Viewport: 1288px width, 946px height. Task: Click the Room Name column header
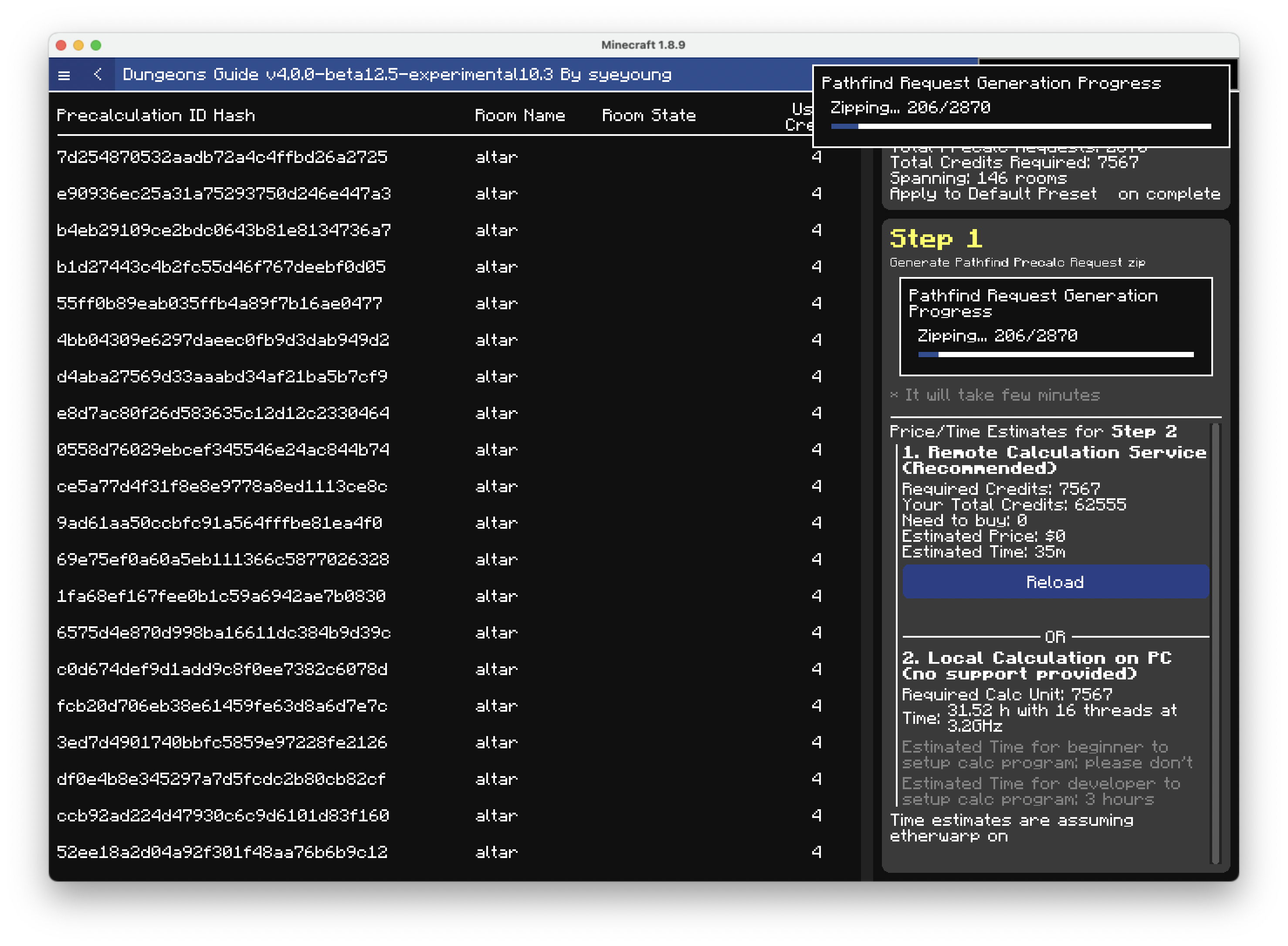(x=520, y=116)
